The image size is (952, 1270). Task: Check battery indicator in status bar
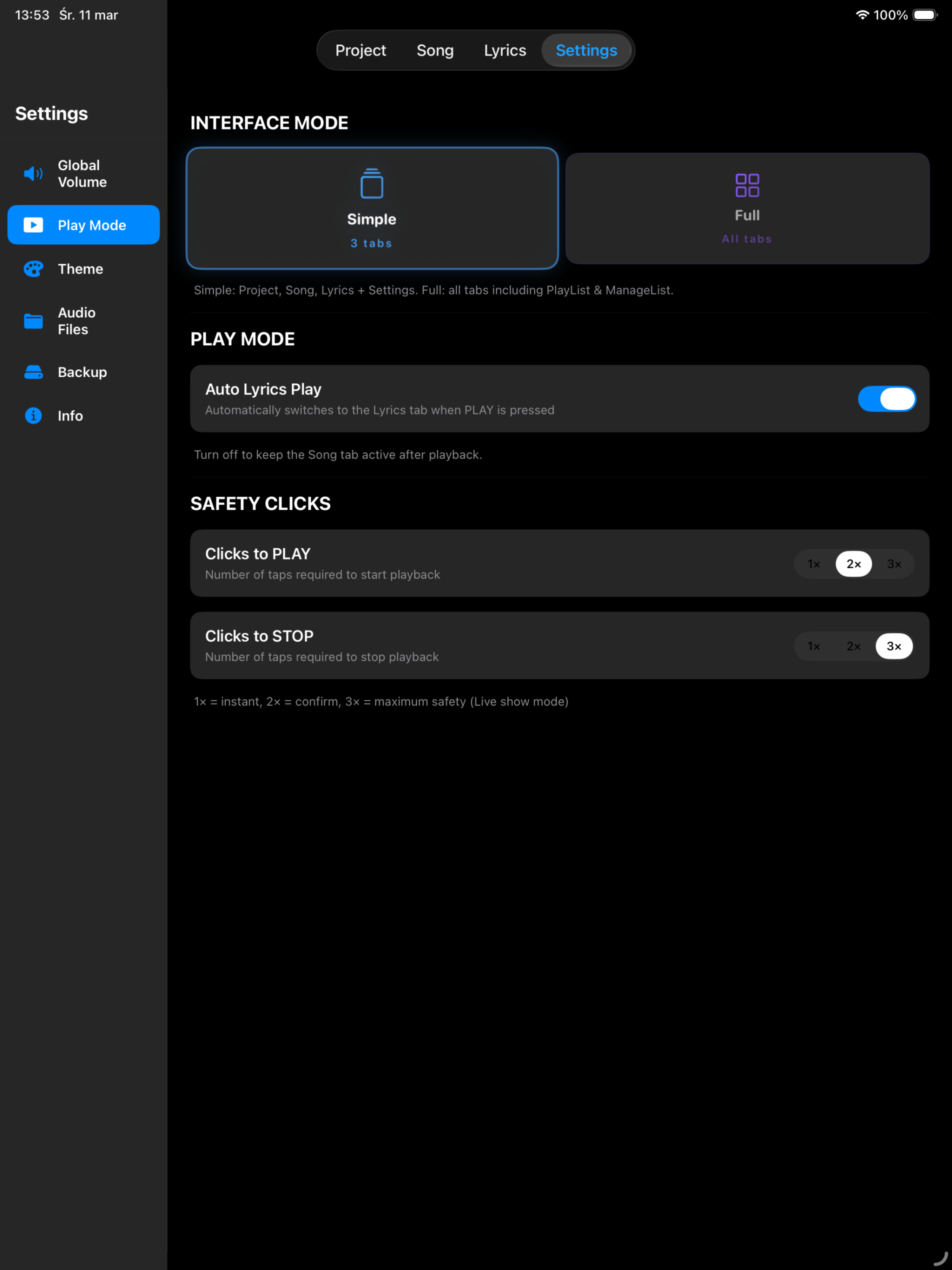(926, 15)
